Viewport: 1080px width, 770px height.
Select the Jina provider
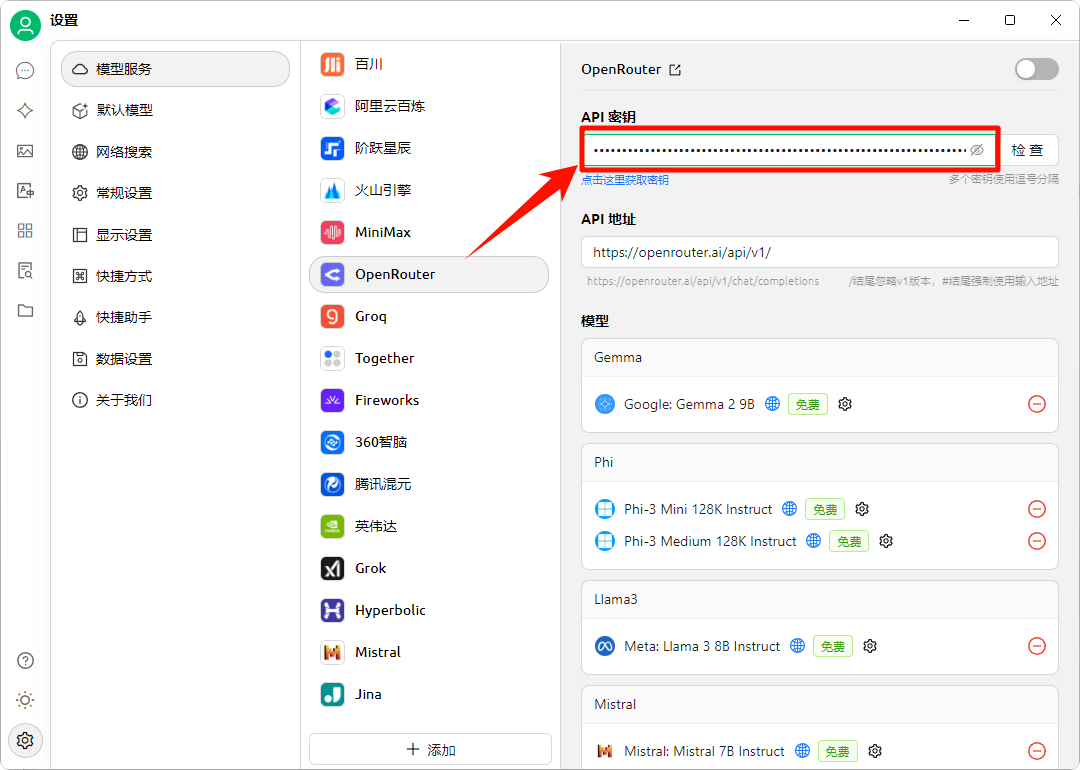(429, 694)
